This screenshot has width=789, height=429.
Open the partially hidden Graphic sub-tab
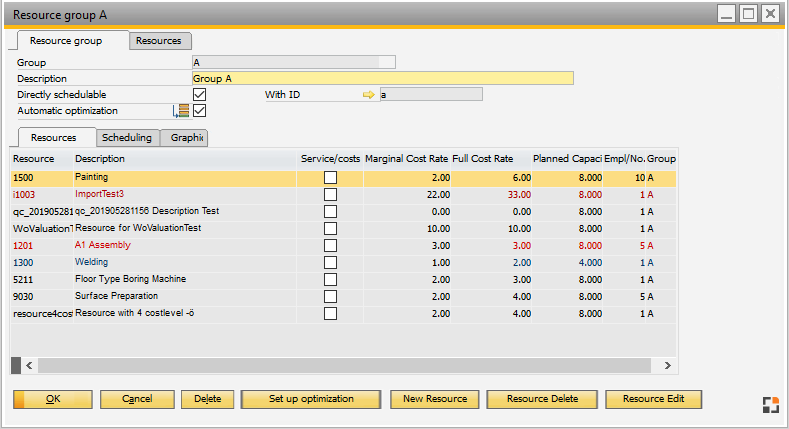coord(187,138)
